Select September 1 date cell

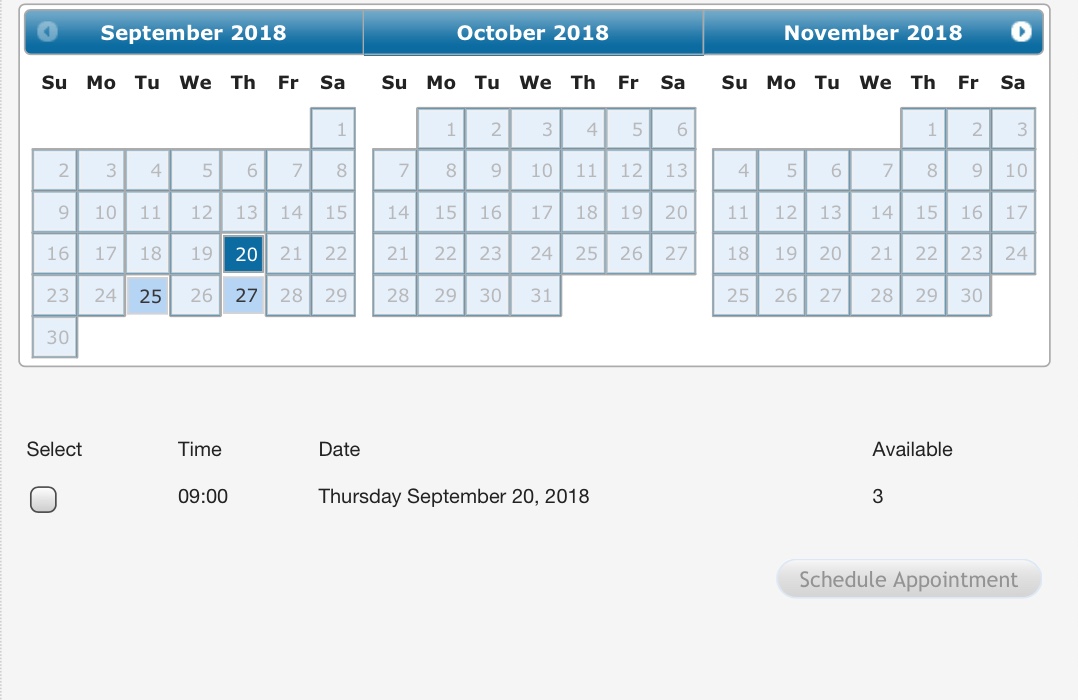[x=334, y=129]
